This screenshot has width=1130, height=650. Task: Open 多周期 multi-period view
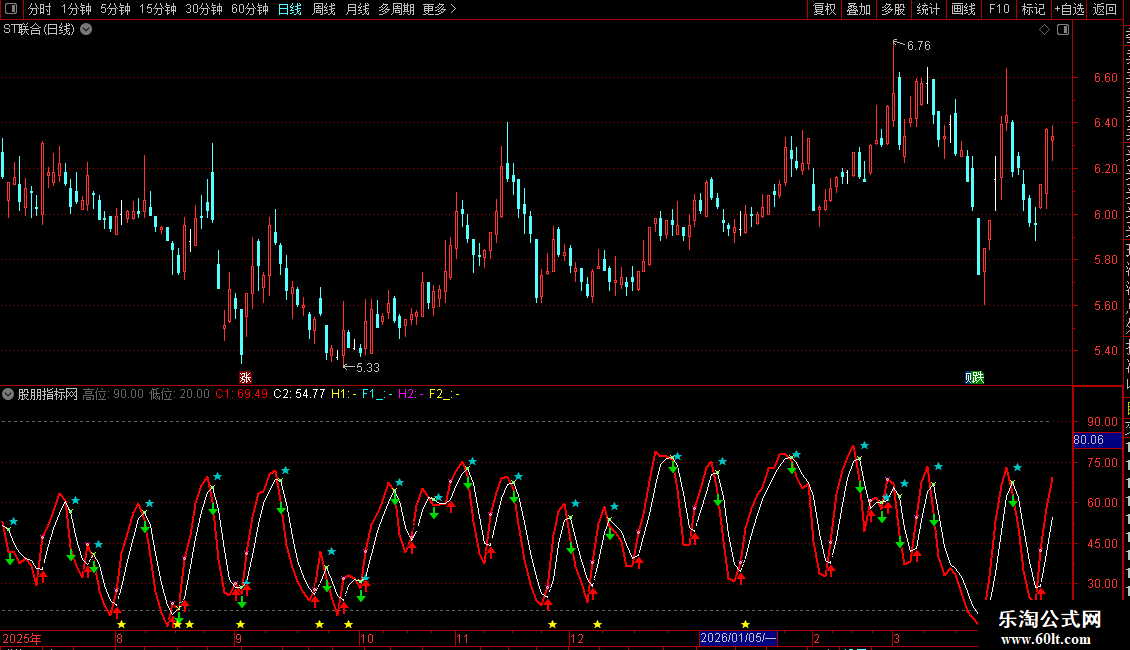(x=396, y=9)
